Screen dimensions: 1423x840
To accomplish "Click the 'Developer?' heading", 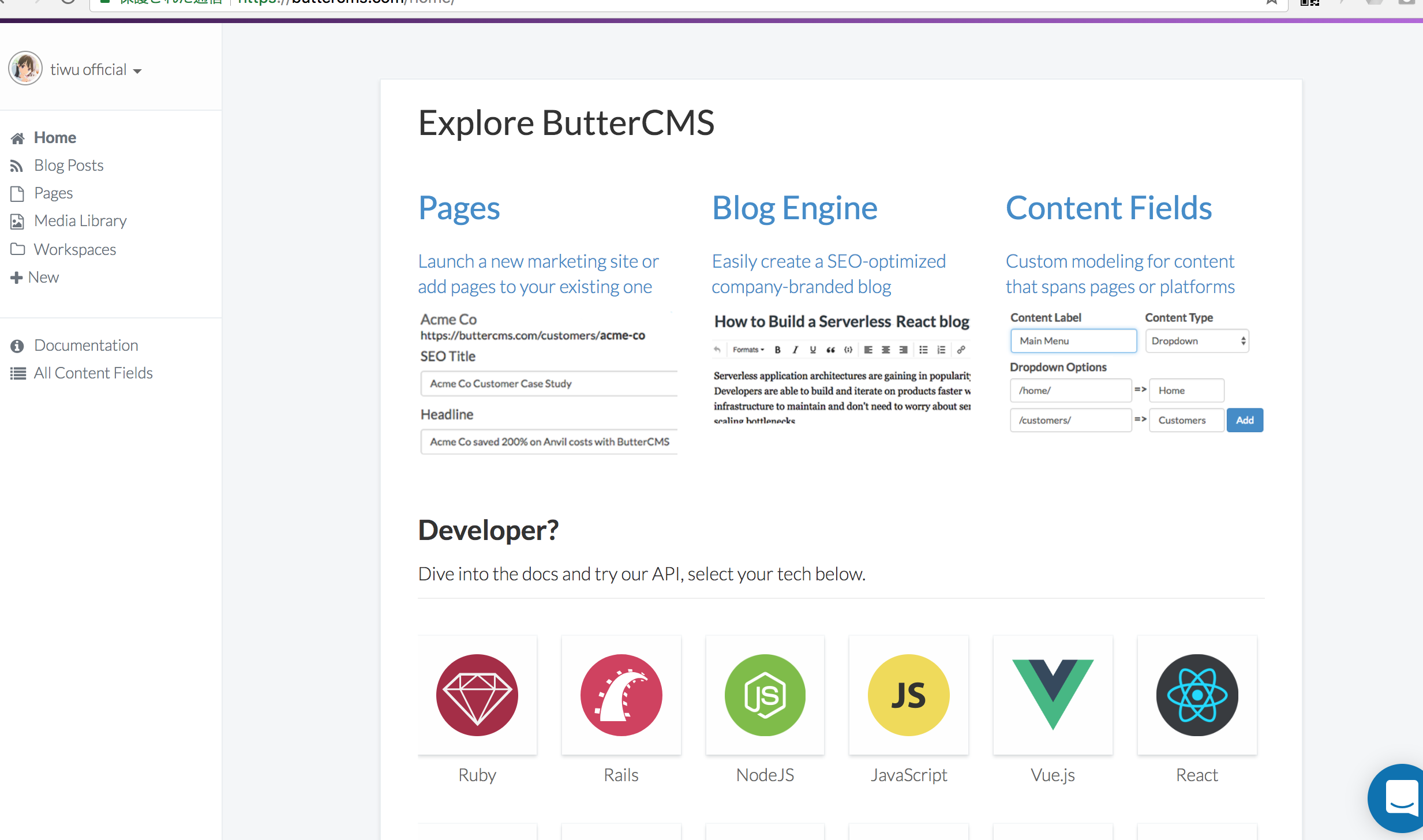I will (x=488, y=530).
